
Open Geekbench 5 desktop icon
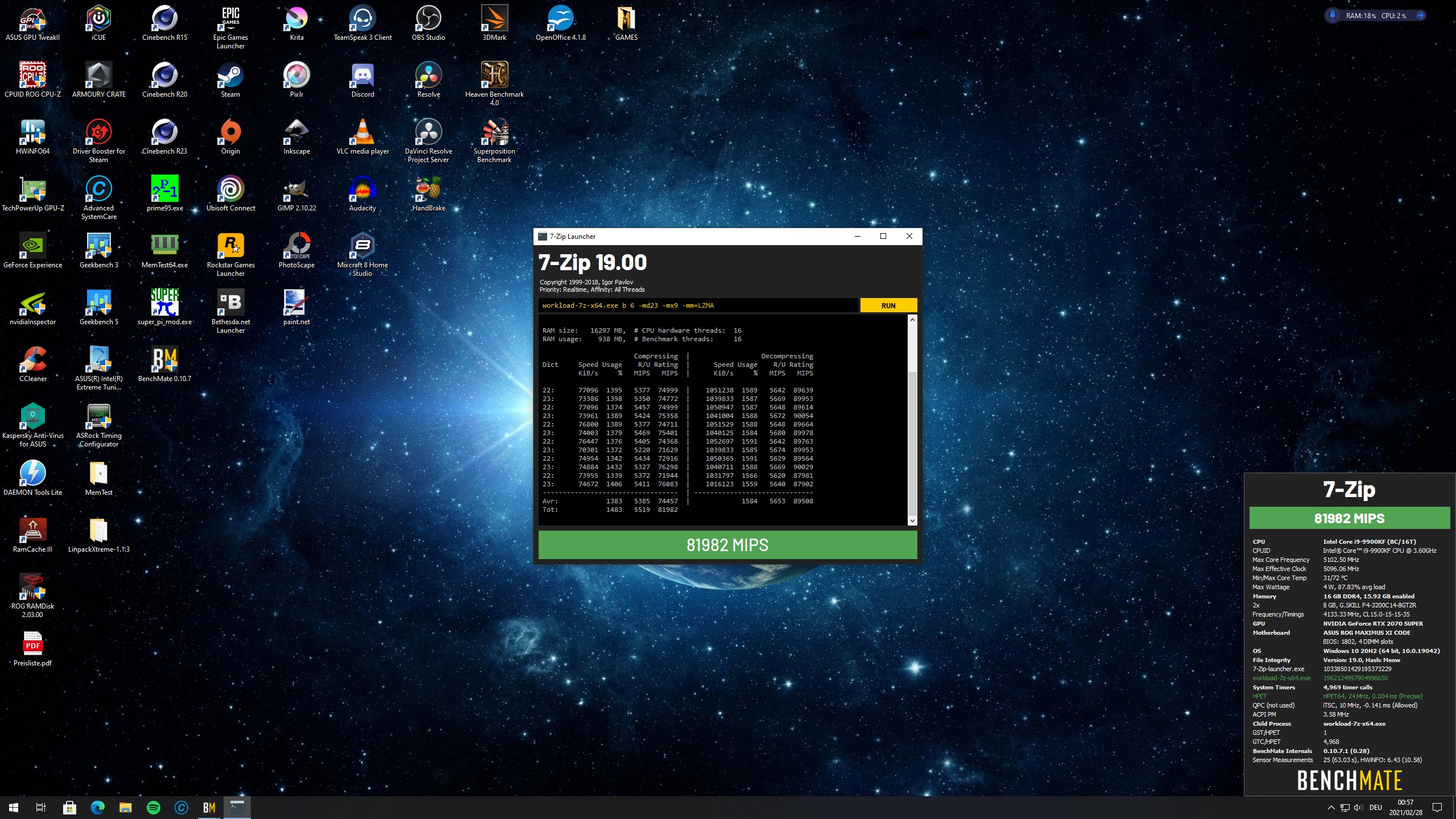(x=98, y=308)
